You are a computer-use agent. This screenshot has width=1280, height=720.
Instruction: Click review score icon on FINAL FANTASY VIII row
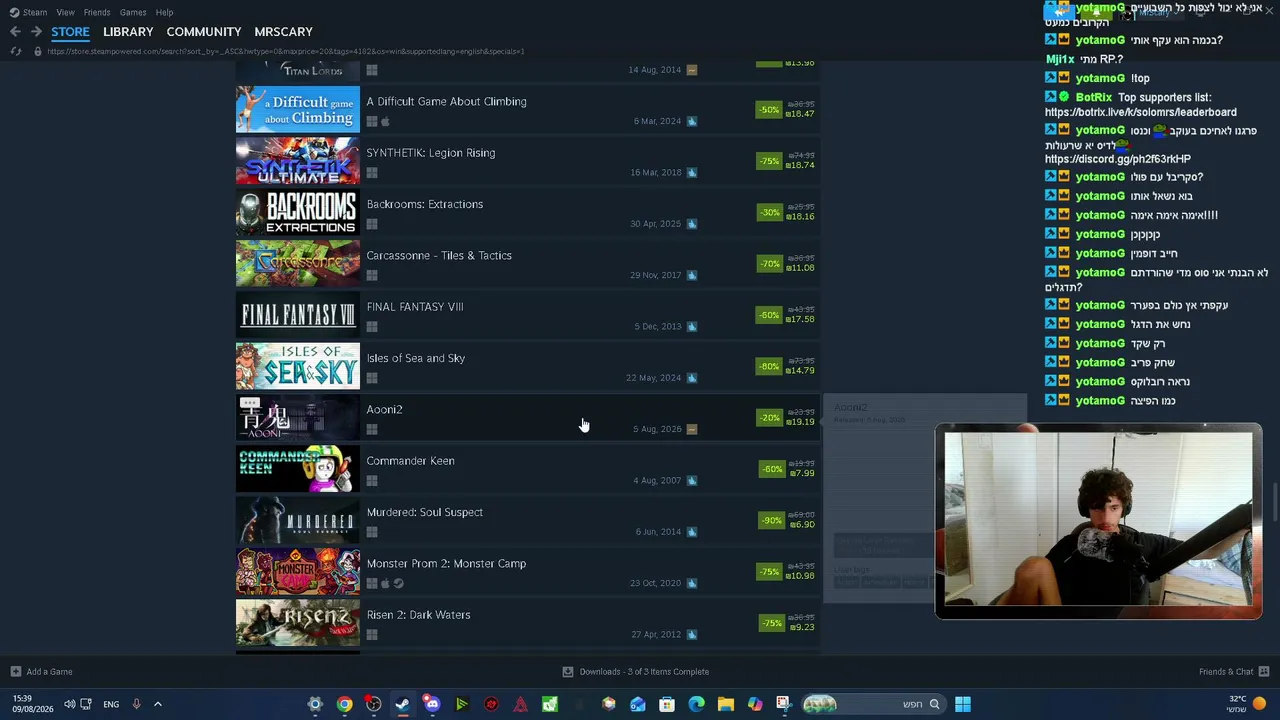[691, 327]
